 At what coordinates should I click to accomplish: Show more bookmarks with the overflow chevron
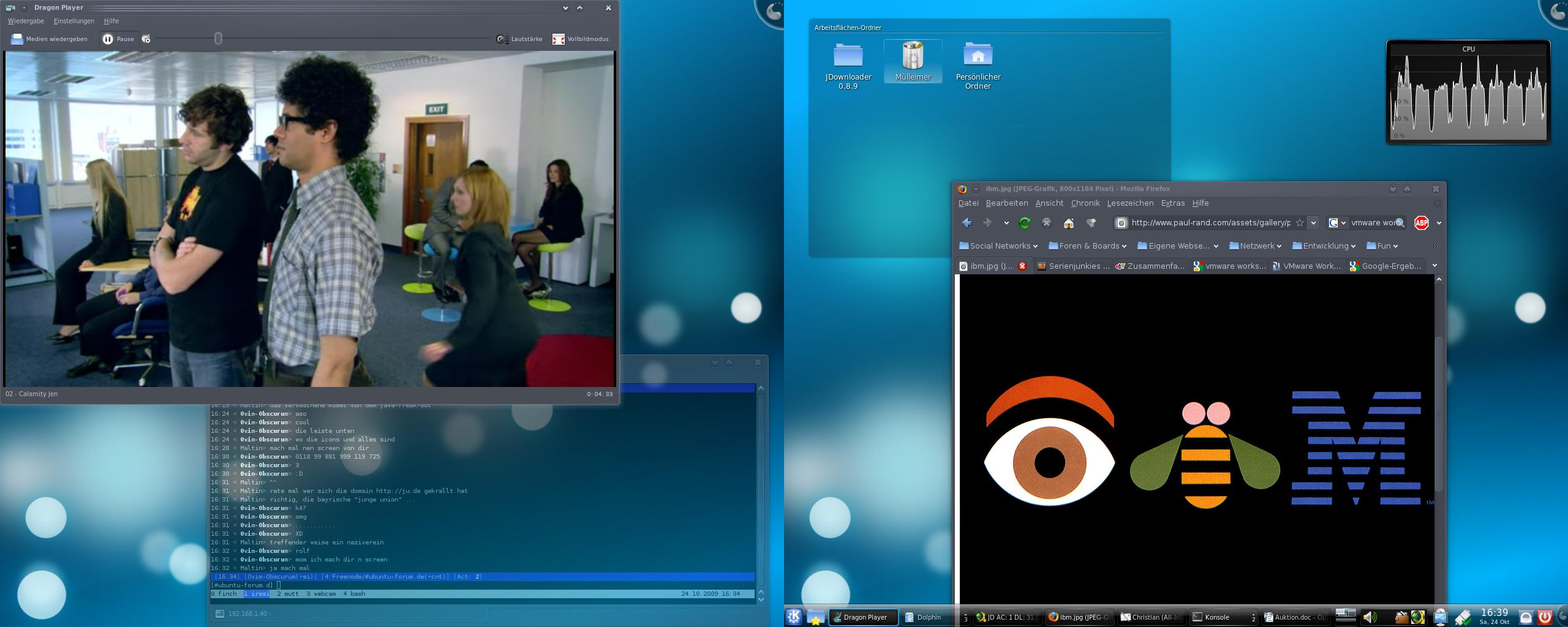(x=1436, y=246)
